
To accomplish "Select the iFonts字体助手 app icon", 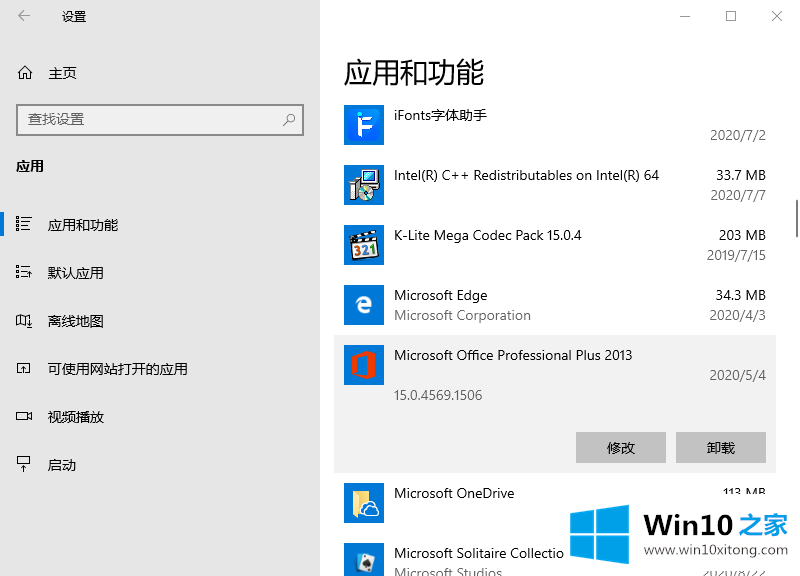I will (364, 125).
